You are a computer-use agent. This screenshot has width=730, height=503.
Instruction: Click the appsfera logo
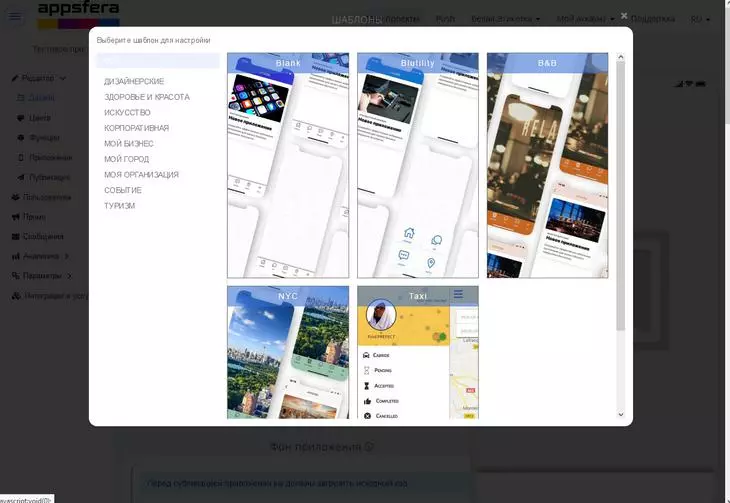(x=78, y=15)
